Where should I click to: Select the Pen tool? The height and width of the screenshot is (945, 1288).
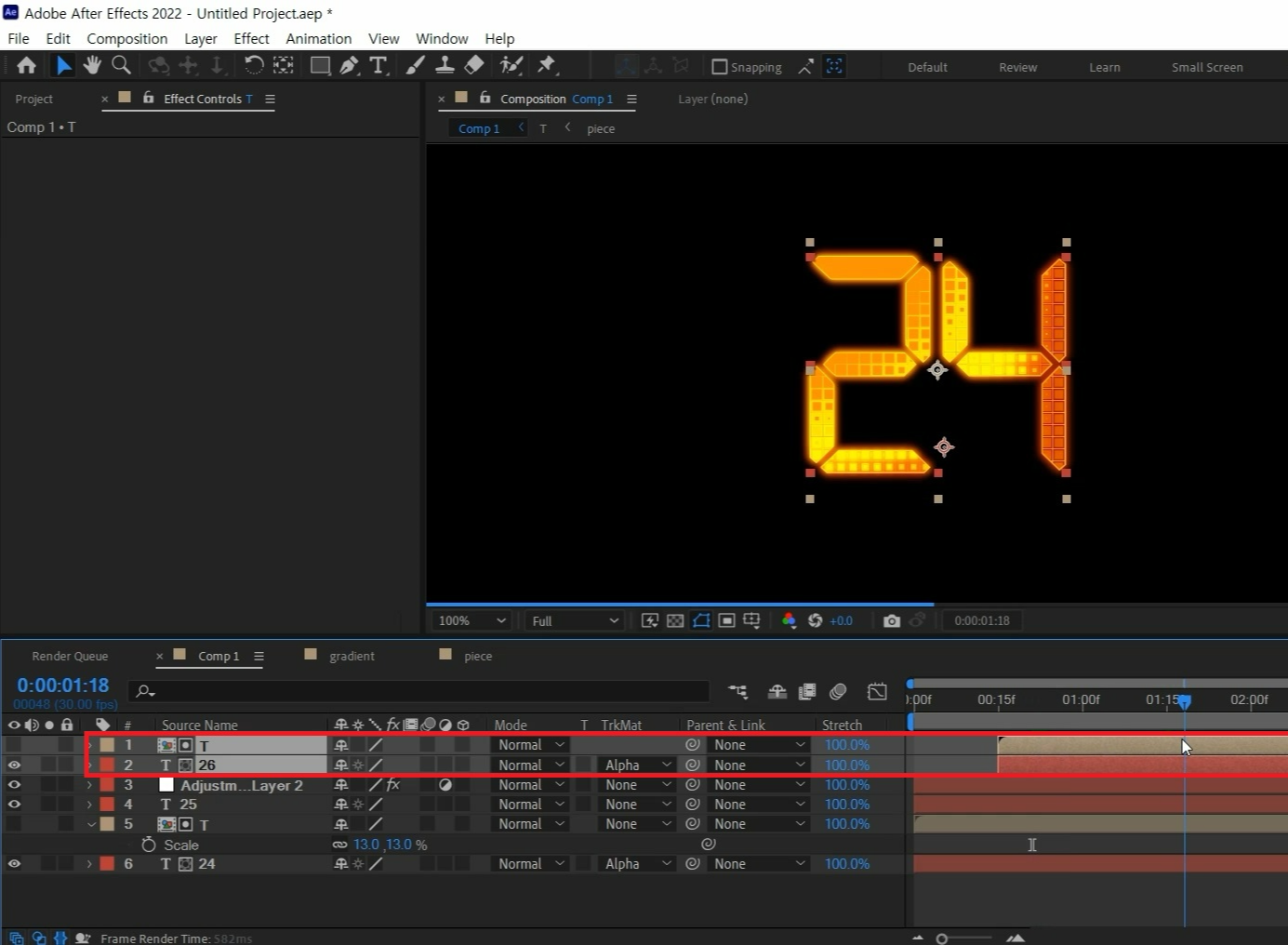(349, 65)
